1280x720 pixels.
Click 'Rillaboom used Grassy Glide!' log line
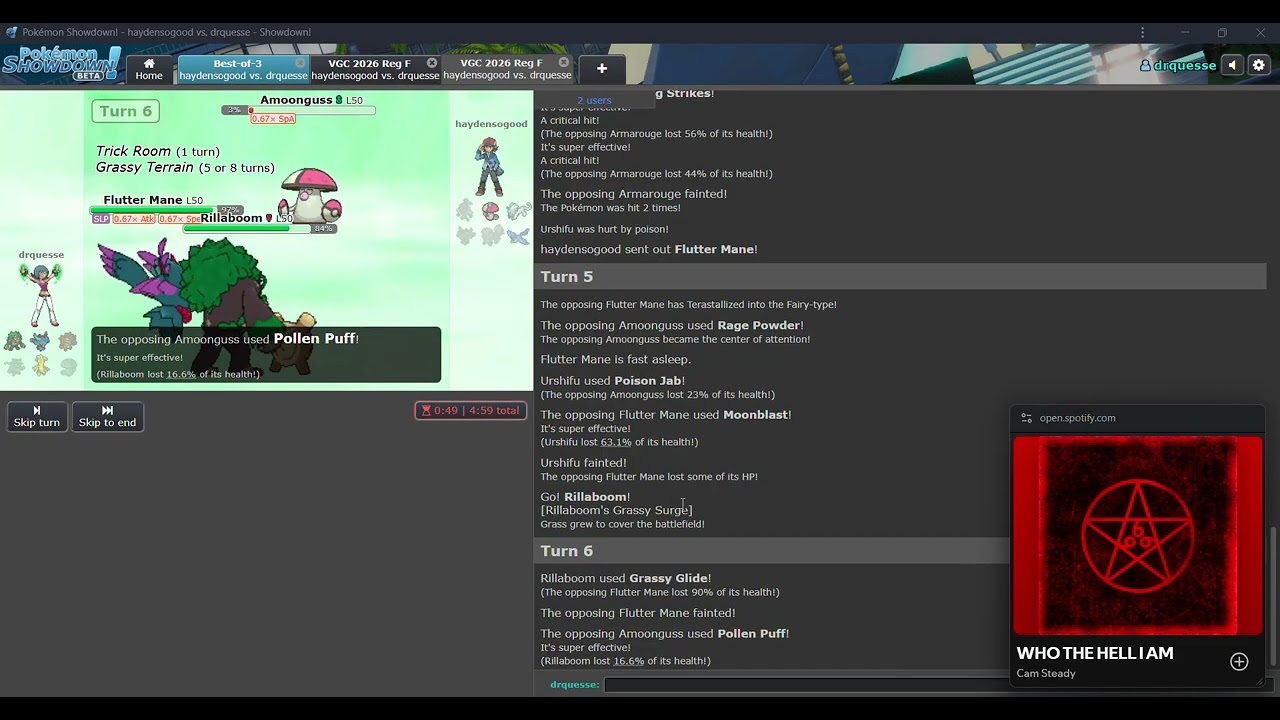pos(626,578)
